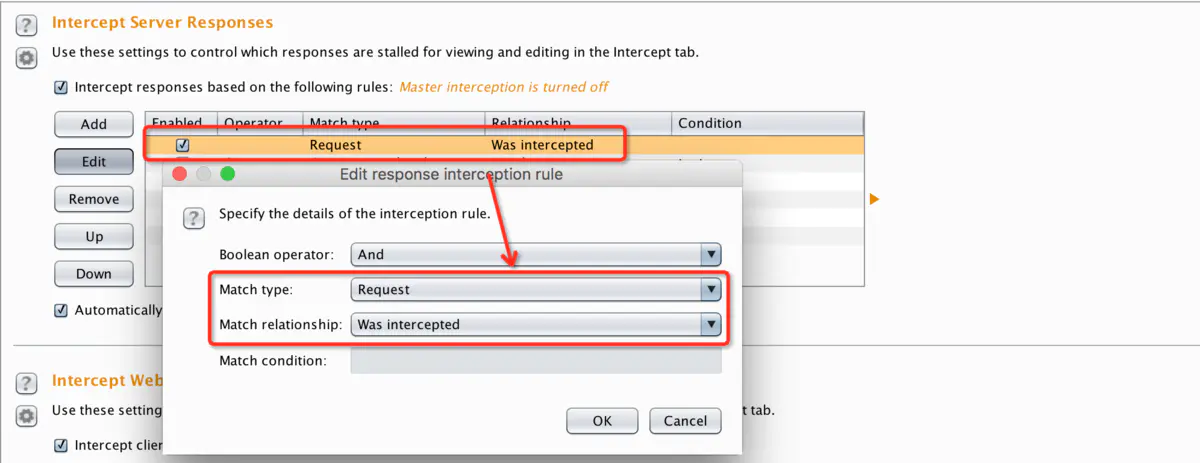Click the Enabled column header
The image size is (1200, 463).
tap(181, 123)
